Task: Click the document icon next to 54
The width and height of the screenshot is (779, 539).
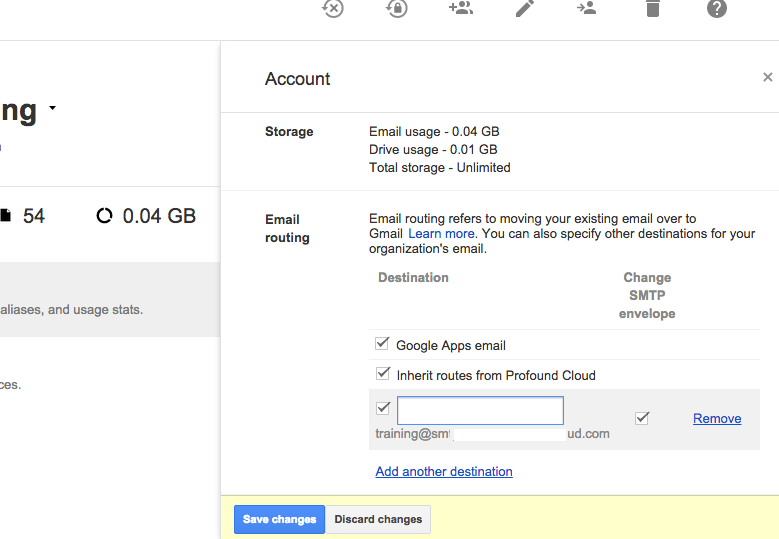Action: click(5, 216)
